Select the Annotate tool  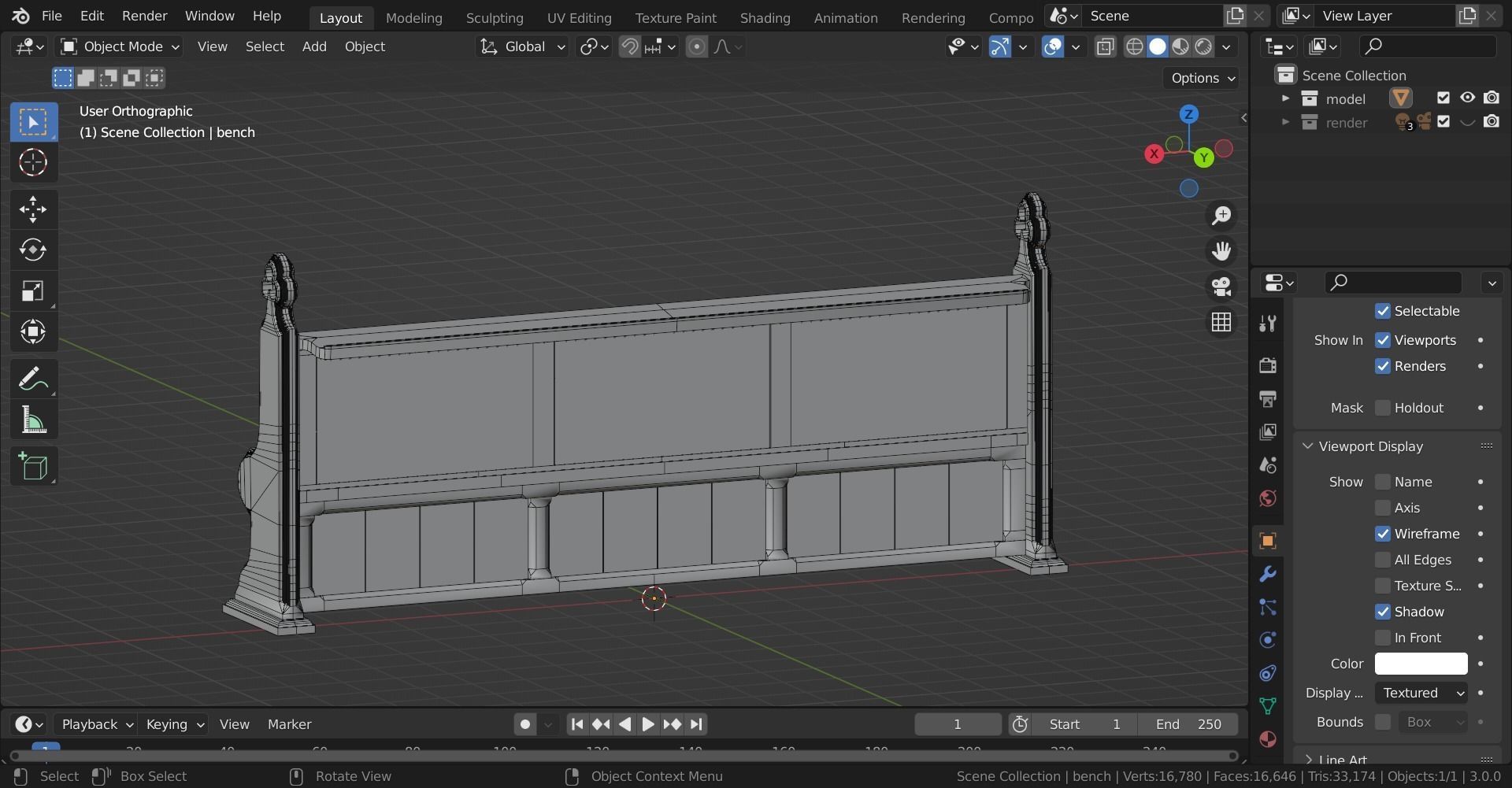click(x=33, y=379)
